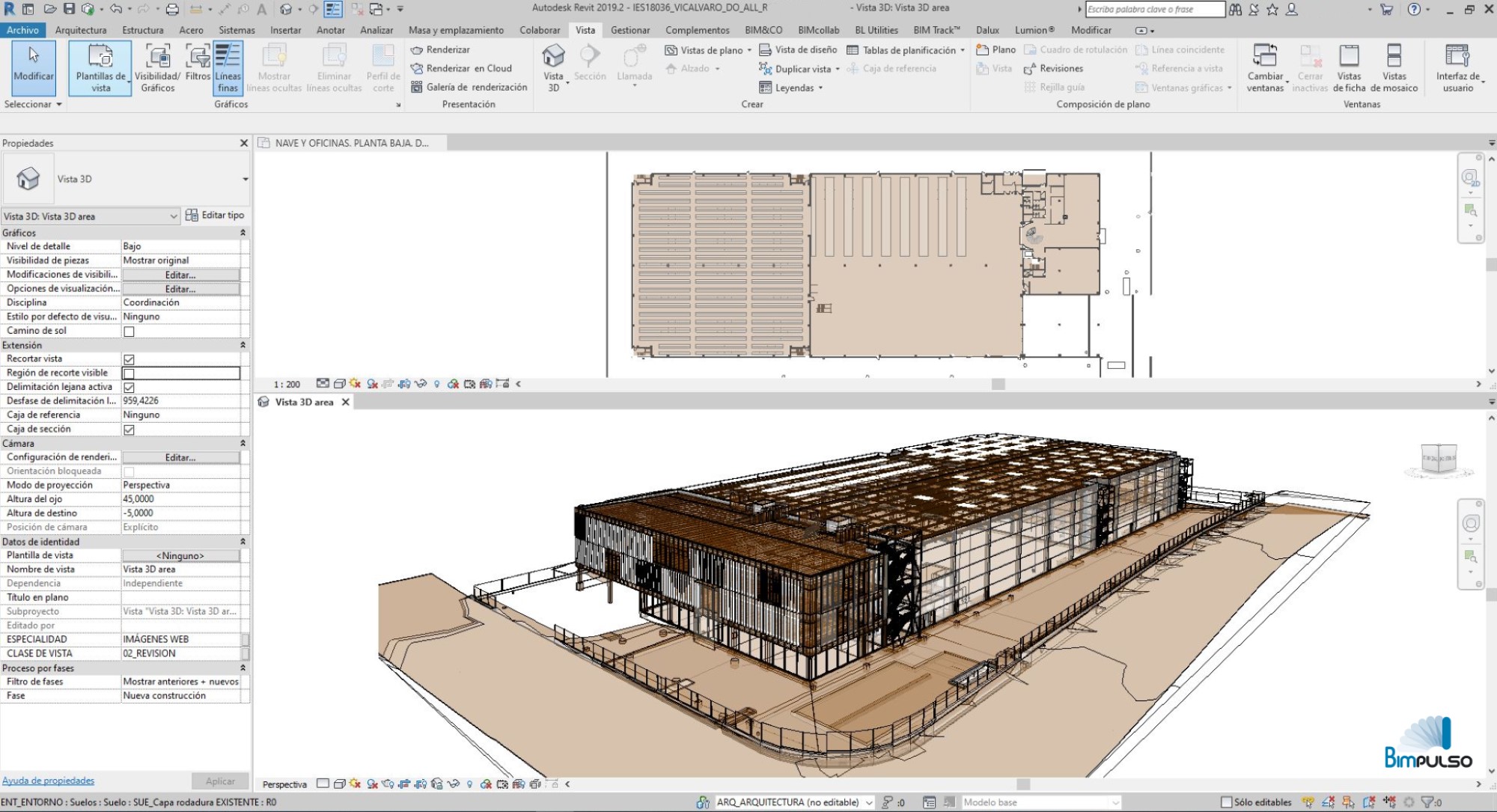Click Editar for Opciones de visualización

[x=180, y=289]
